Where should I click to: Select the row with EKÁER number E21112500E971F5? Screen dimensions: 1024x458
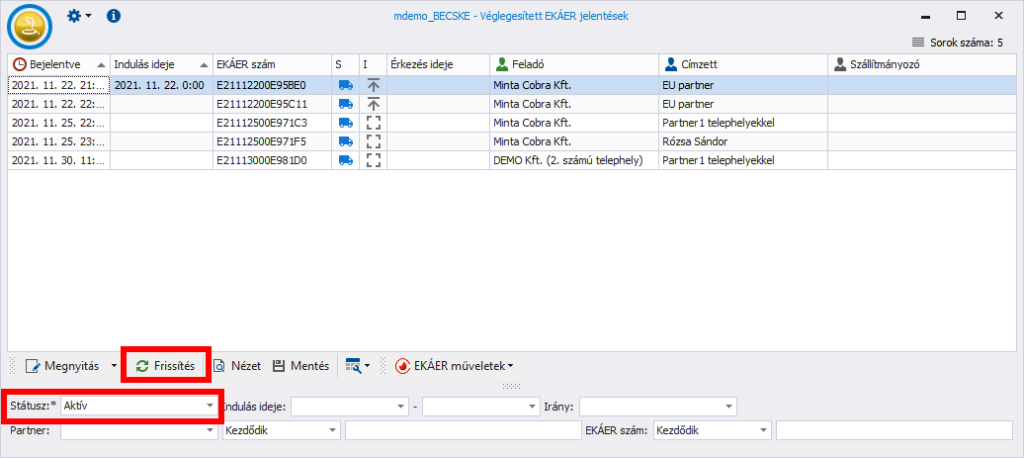pos(270,141)
